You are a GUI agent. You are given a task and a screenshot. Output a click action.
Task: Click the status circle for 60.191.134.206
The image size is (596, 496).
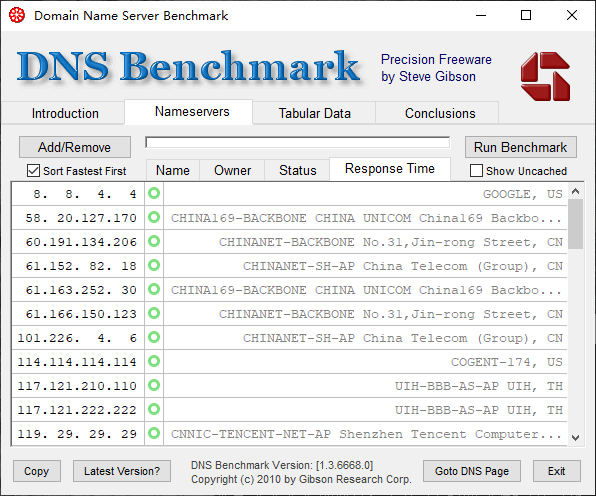pyautogui.click(x=154, y=241)
